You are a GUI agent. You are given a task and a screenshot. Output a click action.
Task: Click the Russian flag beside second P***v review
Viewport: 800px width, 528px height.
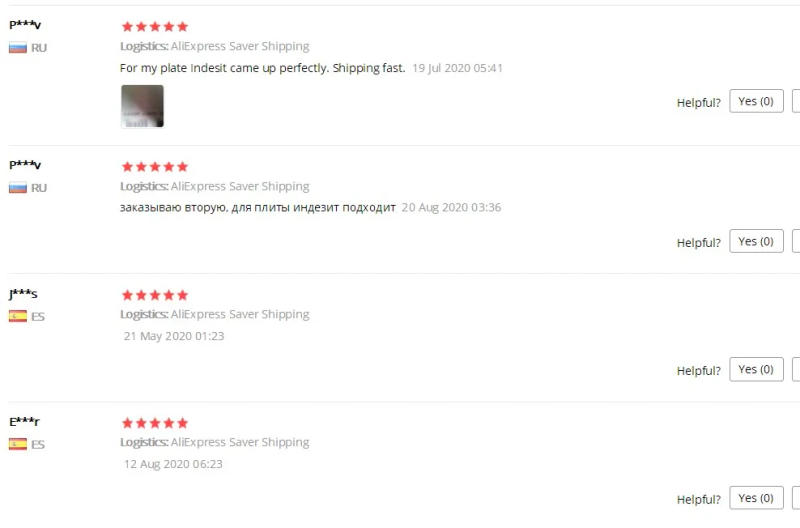[x=18, y=188]
